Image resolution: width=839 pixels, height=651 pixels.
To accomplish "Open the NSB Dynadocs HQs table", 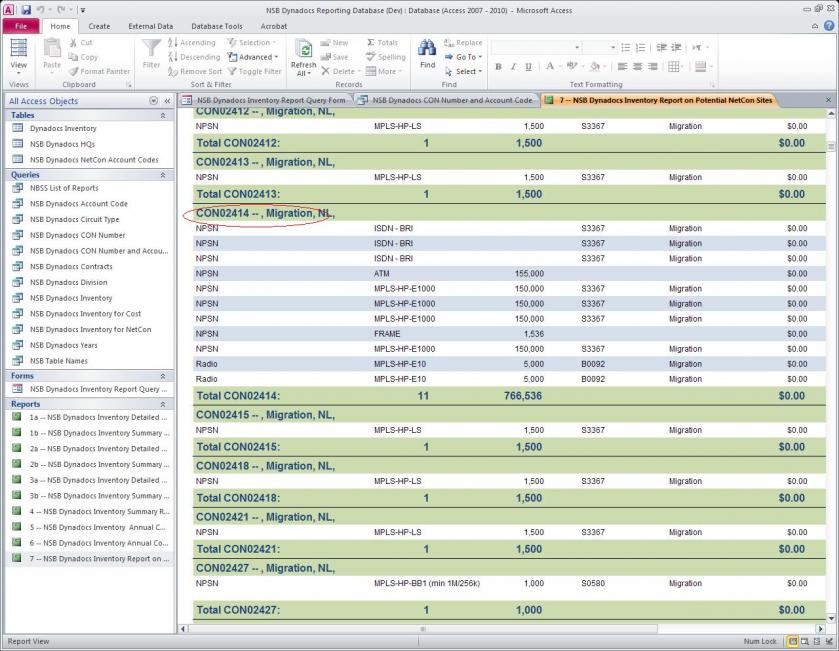I will 62,144.
